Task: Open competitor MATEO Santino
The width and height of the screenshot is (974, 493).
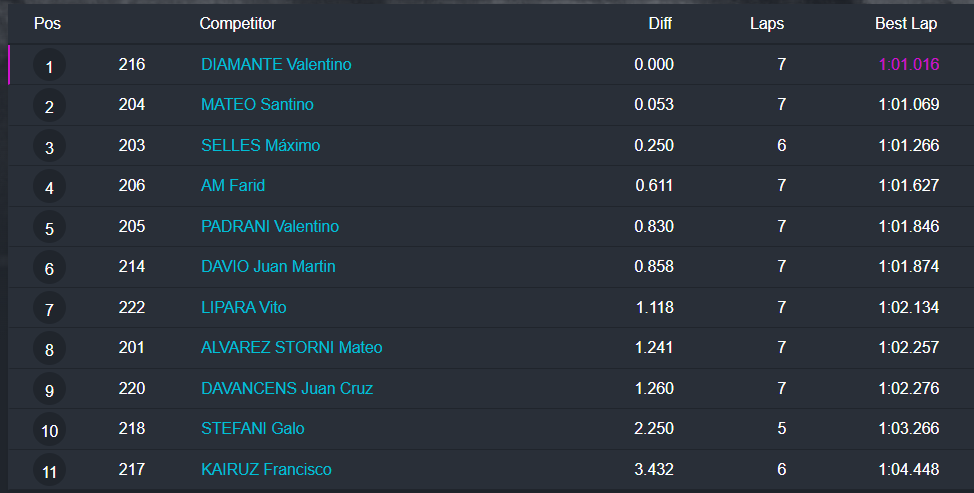Action: [x=257, y=104]
